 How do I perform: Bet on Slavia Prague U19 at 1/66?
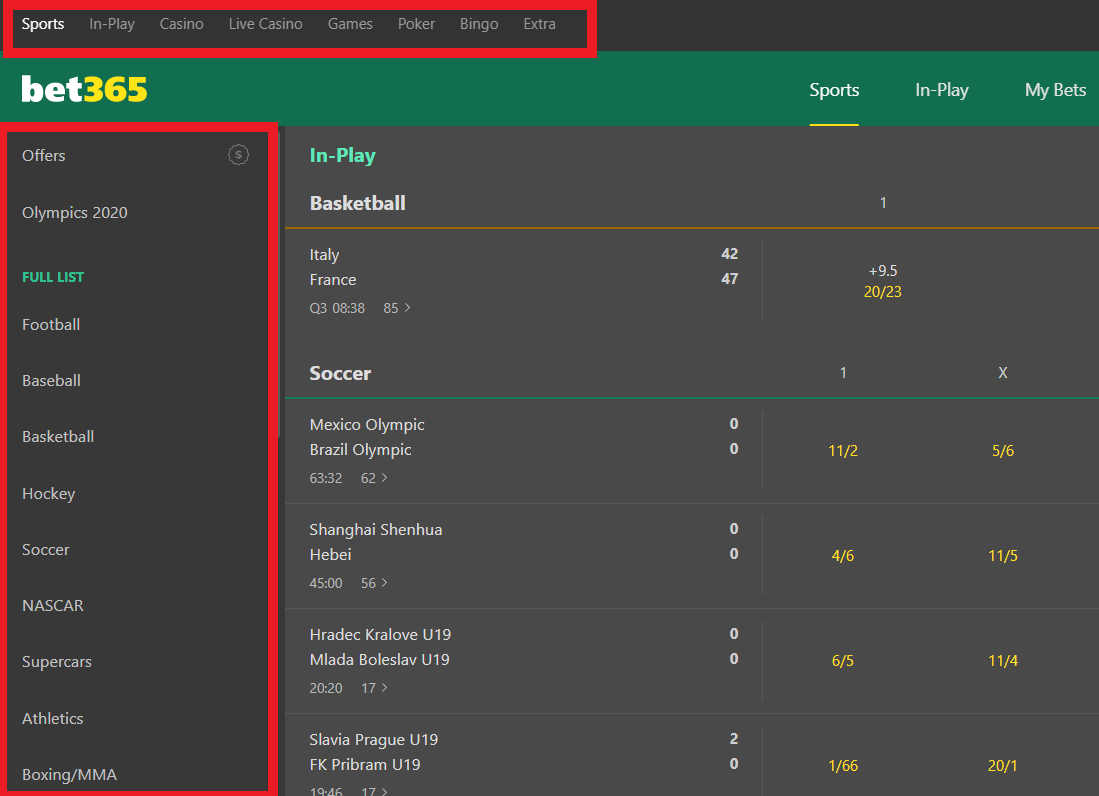[842, 766]
